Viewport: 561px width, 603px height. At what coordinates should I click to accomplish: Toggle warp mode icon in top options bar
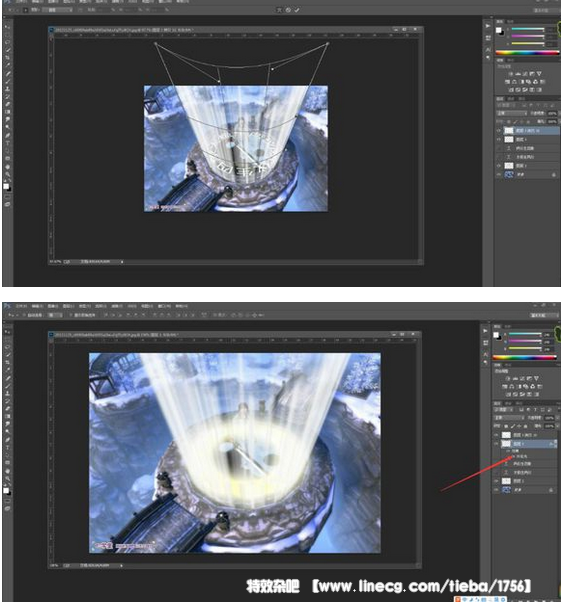coord(280,10)
